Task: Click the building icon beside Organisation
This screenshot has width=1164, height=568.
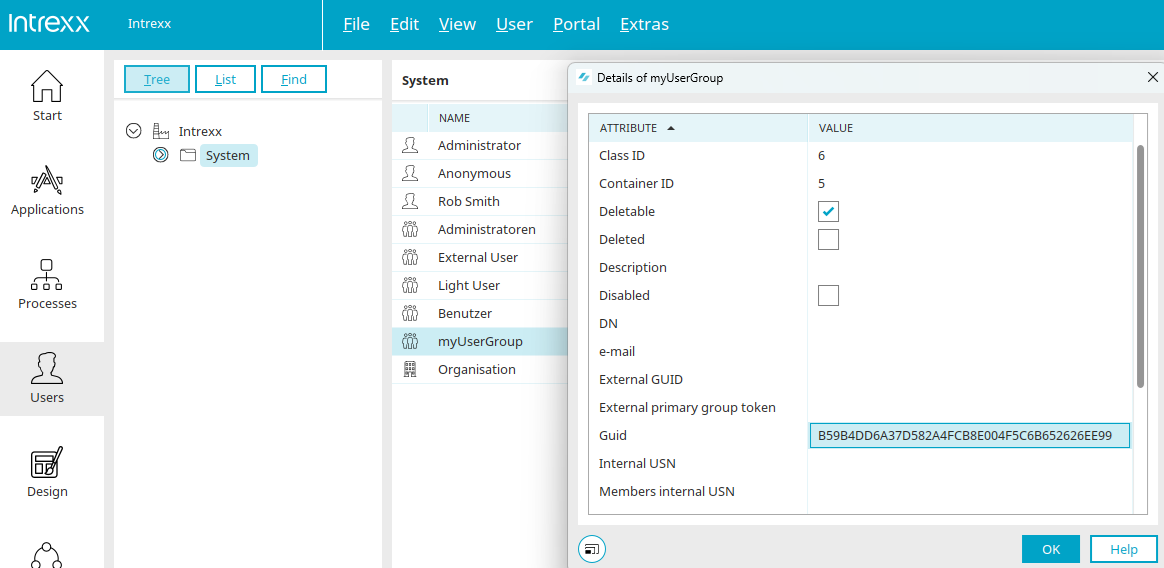Action: tap(410, 369)
